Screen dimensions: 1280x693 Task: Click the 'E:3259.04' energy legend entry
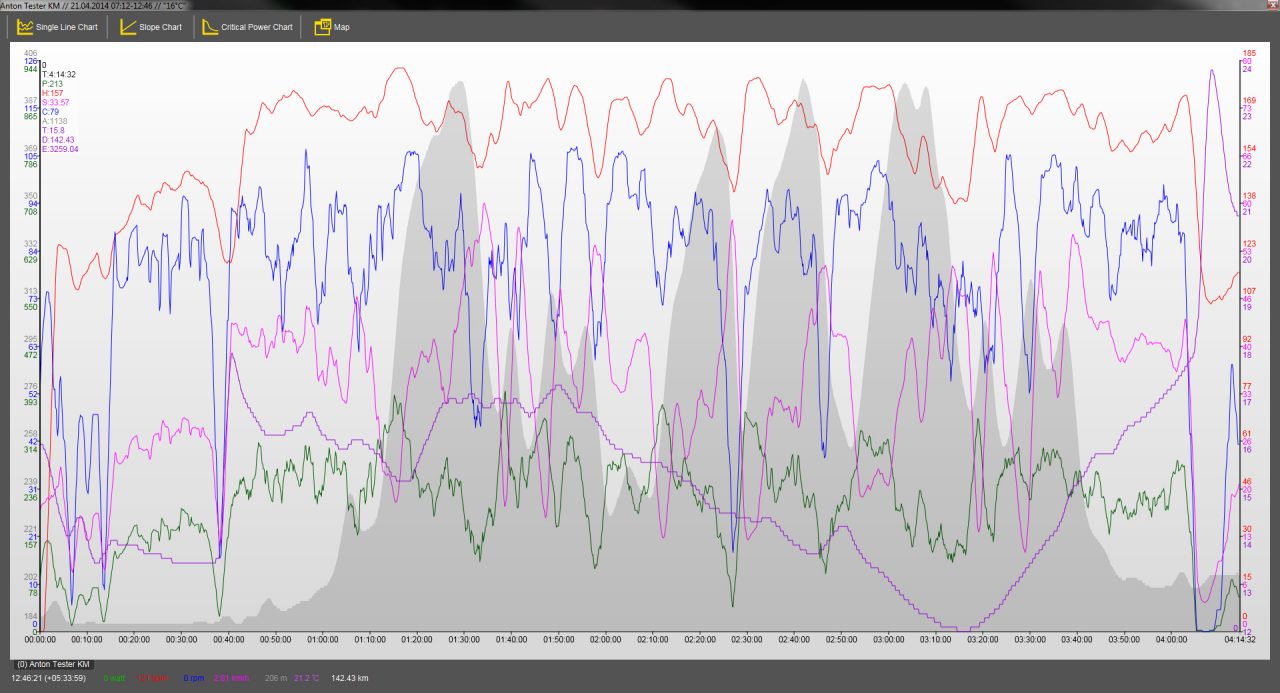60,149
